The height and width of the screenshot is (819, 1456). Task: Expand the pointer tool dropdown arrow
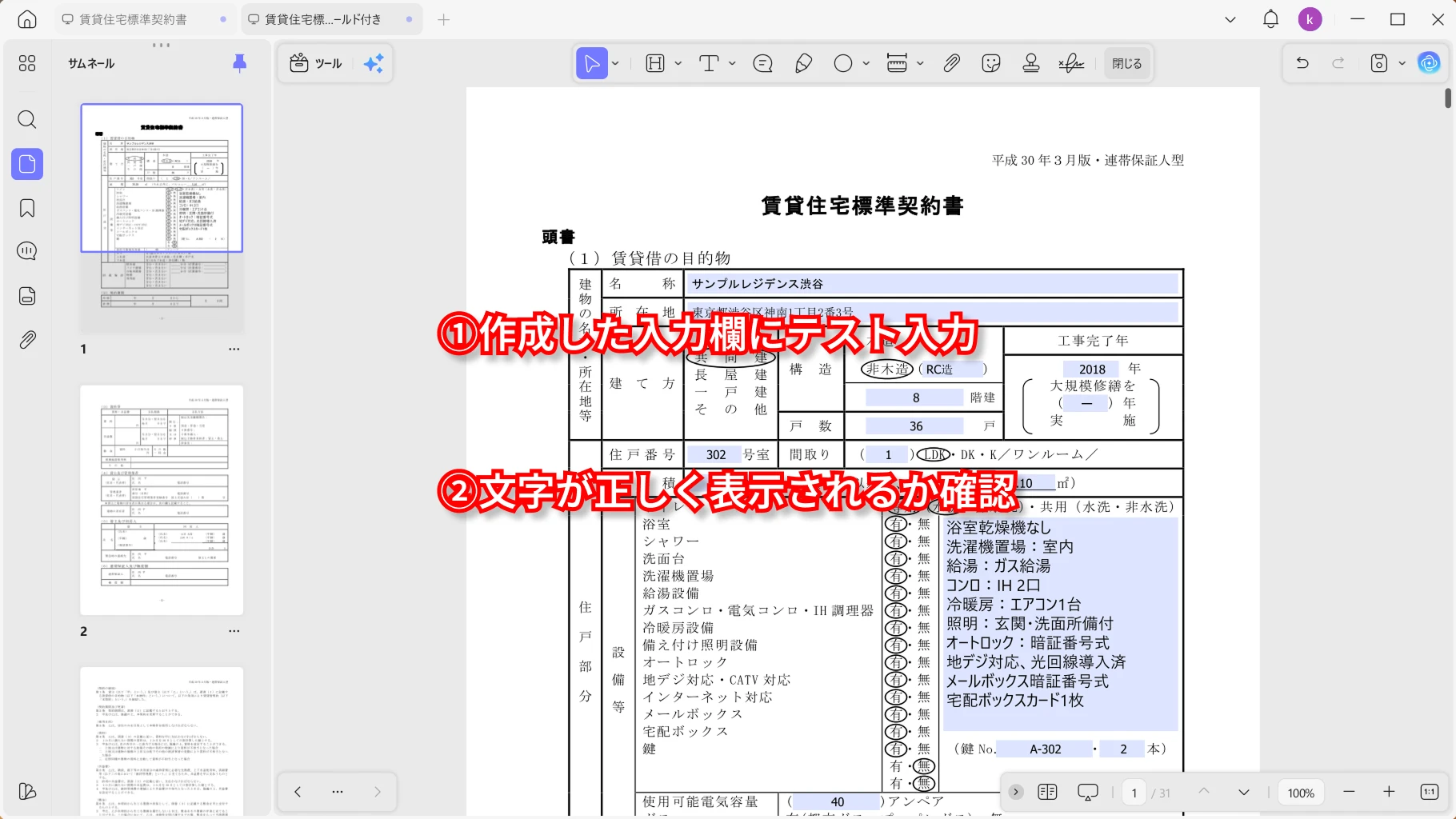(615, 64)
